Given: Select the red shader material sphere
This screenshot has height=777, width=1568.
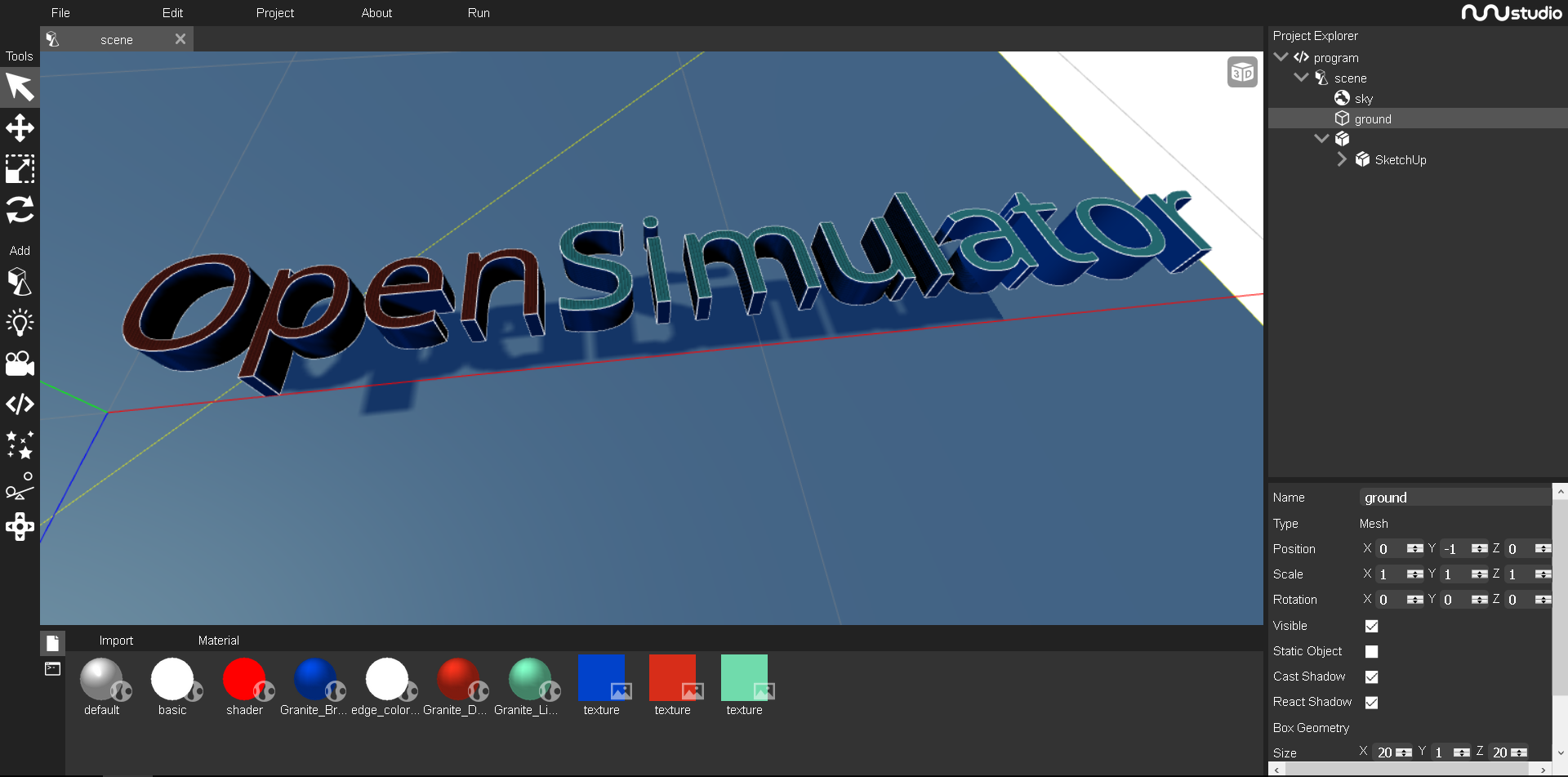Looking at the screenshot, I should (x=244, y=679).
